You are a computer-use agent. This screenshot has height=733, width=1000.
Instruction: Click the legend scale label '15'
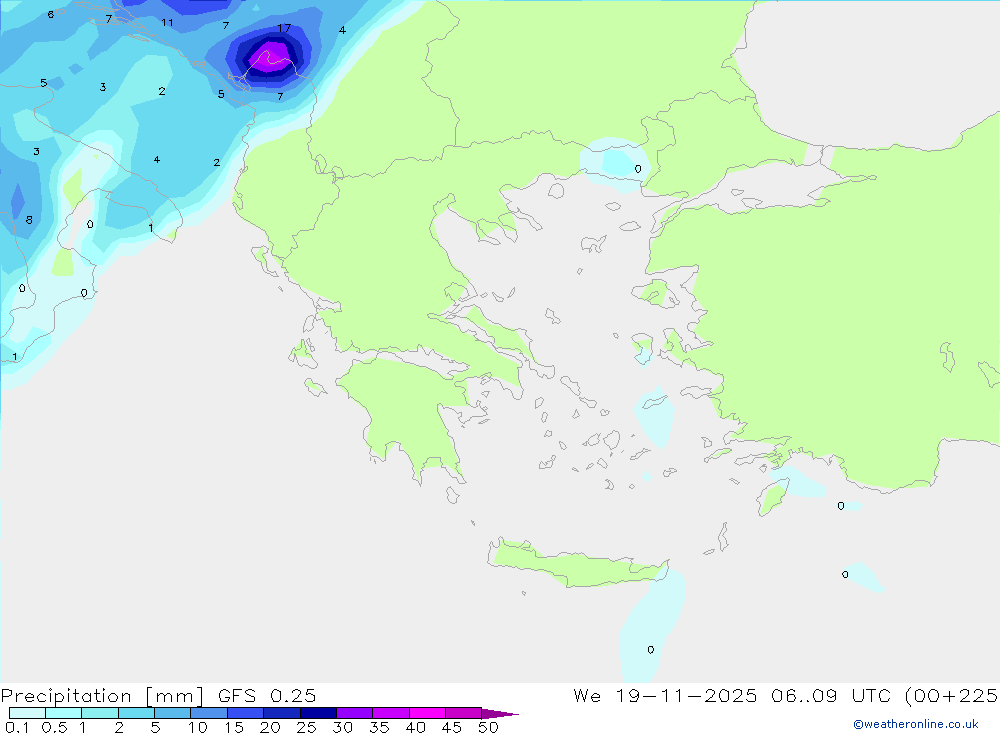coord(234,727)
